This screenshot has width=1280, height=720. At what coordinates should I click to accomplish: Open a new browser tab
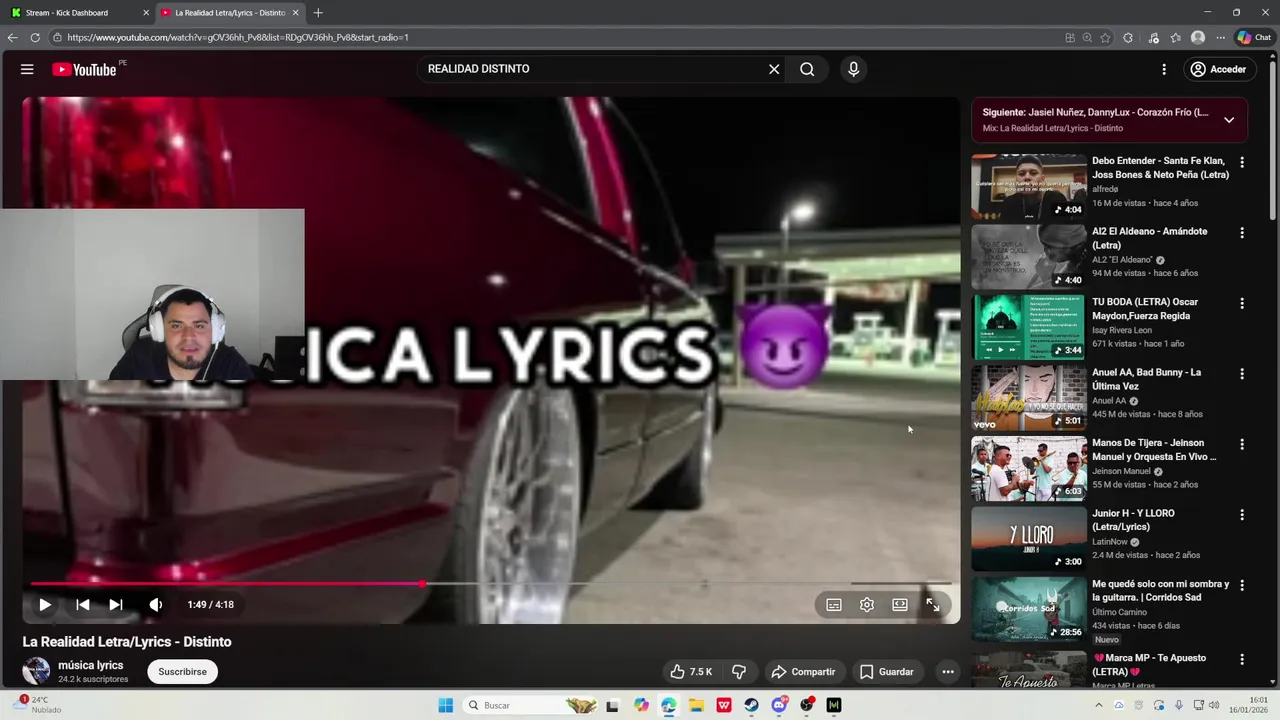coord(318,13)
